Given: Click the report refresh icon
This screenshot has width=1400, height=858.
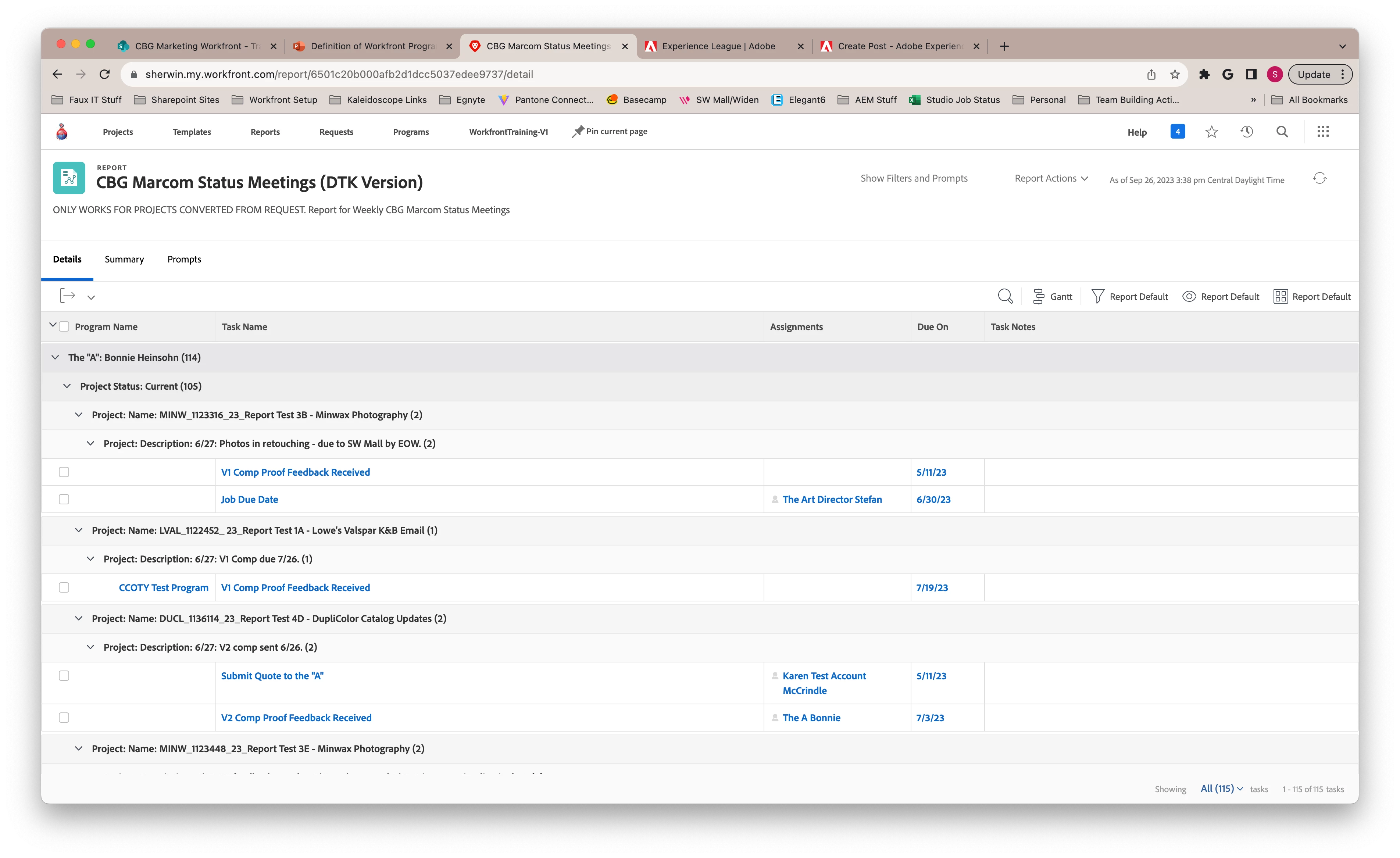Looking at the screenshot, I should [1319, 178].
